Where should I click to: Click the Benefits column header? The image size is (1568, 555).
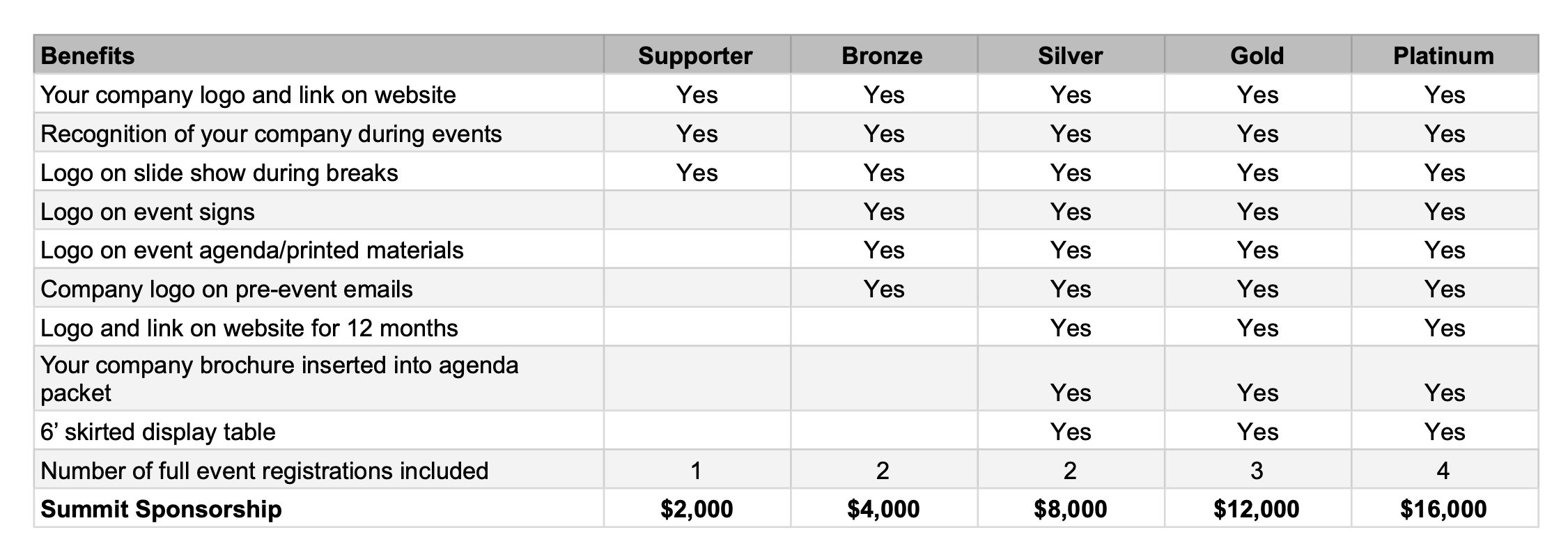pos(88,56)
